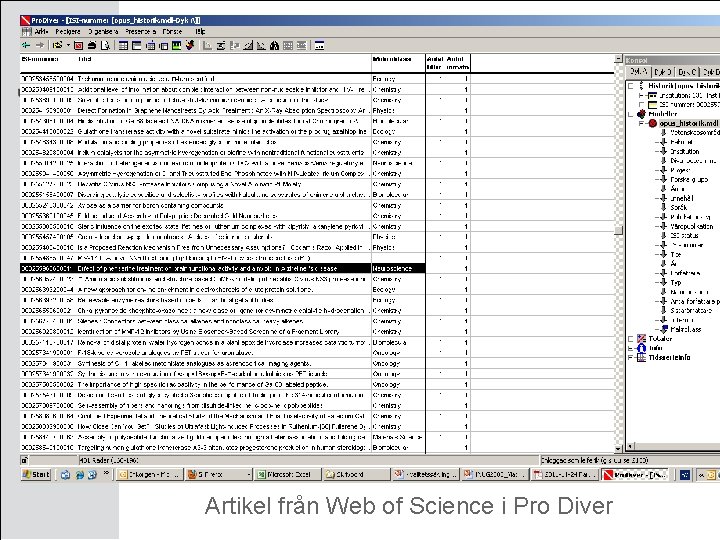Open the Fönster menu

[172, 31]
